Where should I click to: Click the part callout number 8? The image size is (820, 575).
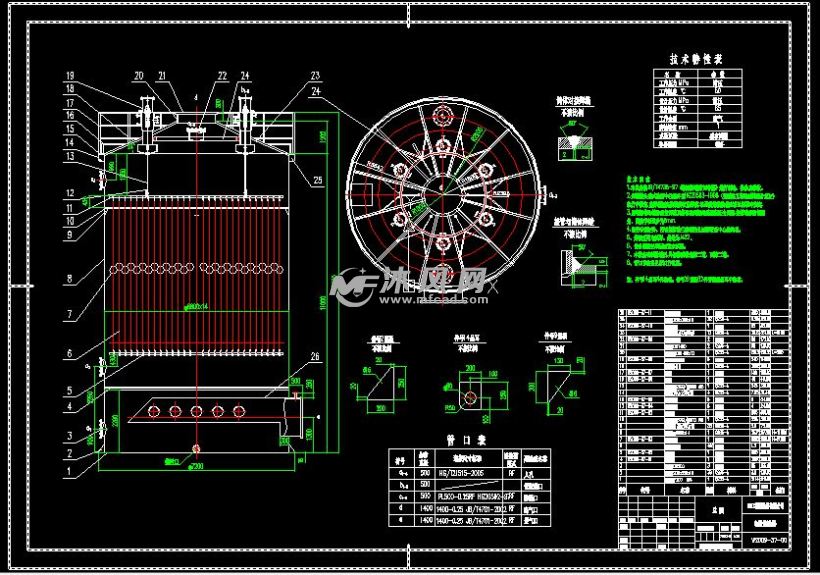(x=70, y=278)
